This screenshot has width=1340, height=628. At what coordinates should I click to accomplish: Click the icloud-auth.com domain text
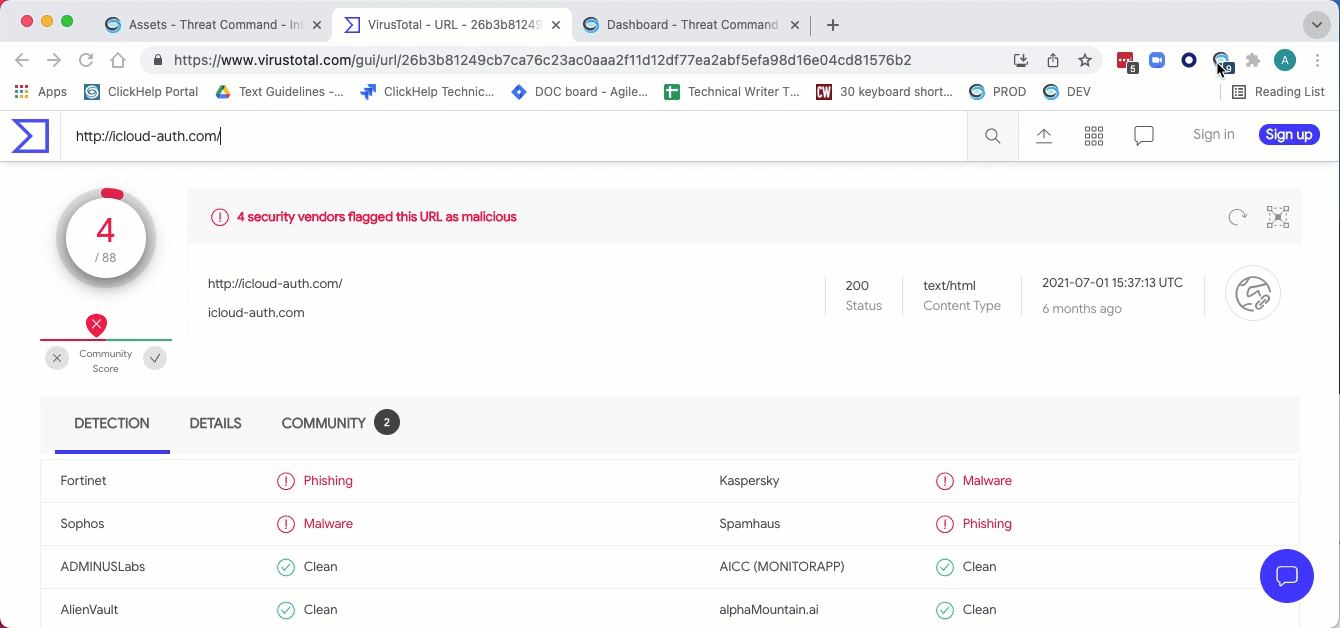click(256, 313)
